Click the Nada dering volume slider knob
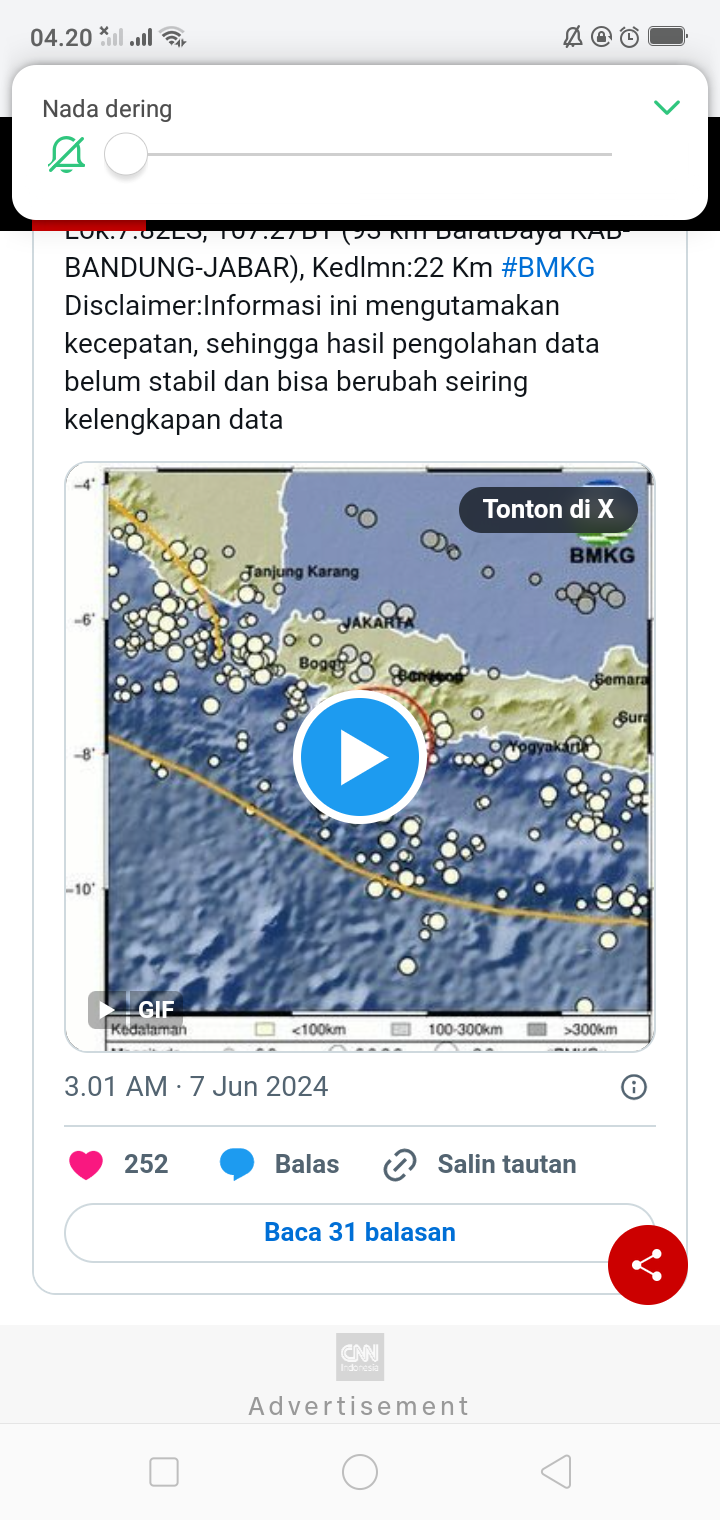 [126, 155]
